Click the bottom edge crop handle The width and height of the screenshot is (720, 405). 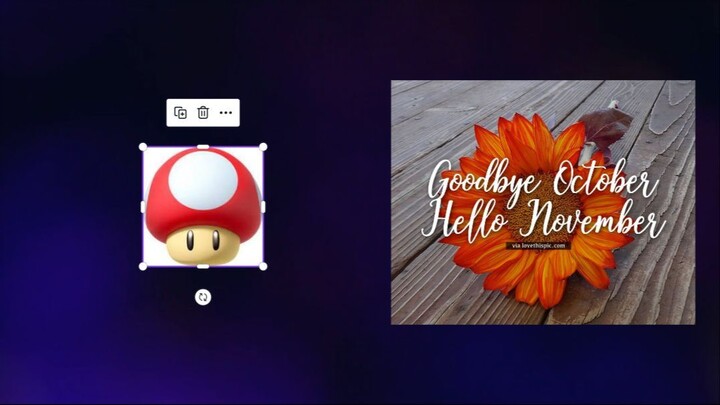[203, 266]
